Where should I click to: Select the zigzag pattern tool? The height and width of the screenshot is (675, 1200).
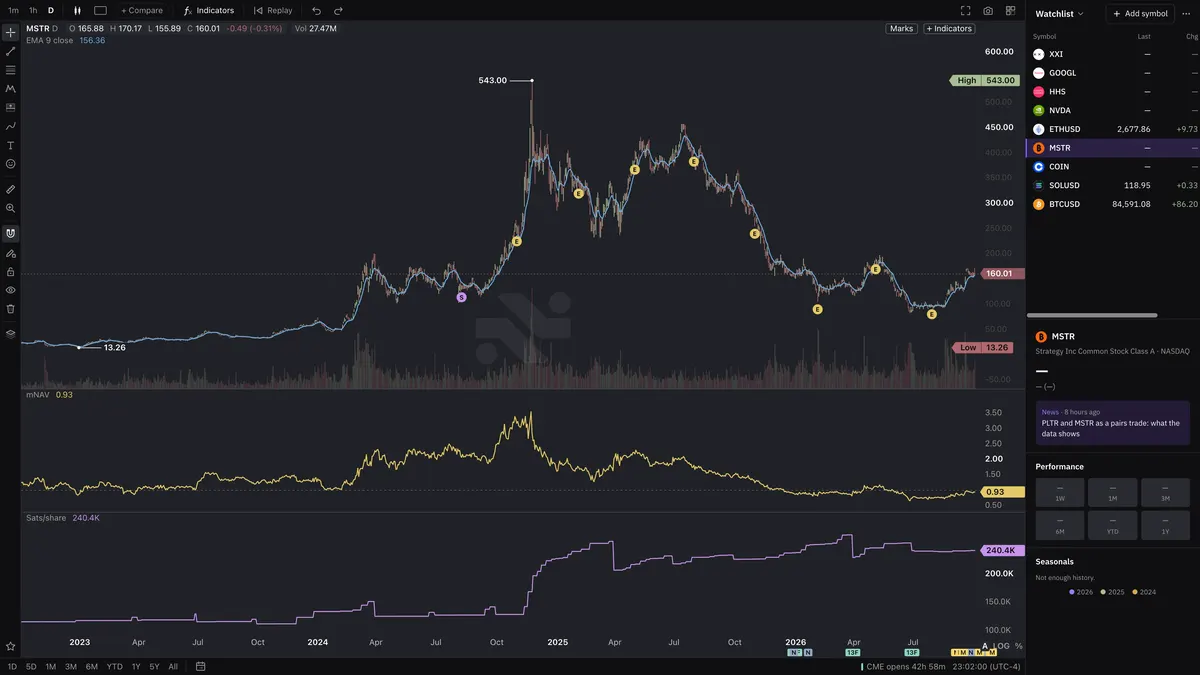coord(10,89)
